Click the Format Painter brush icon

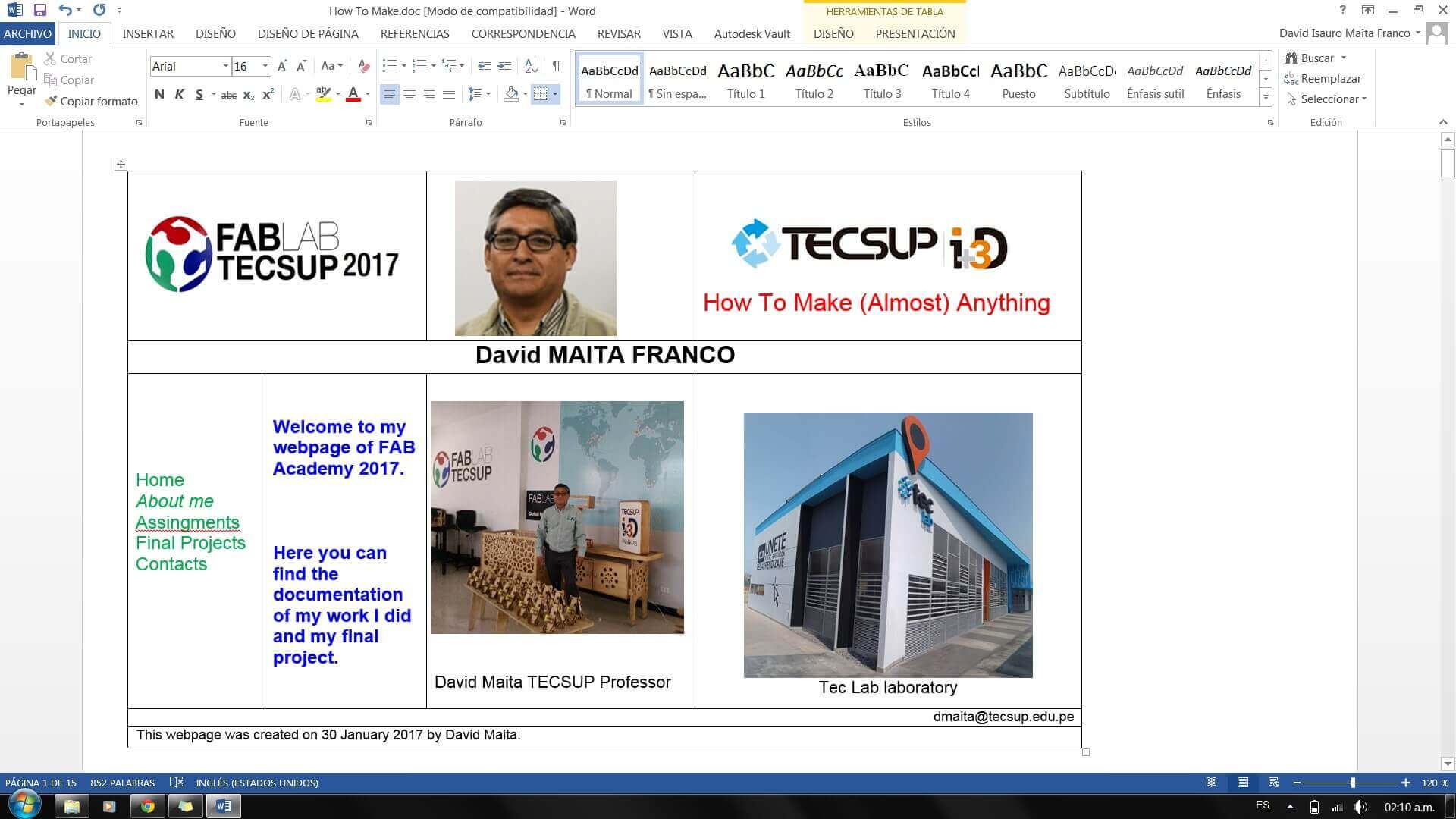click(x=51, y=101)
